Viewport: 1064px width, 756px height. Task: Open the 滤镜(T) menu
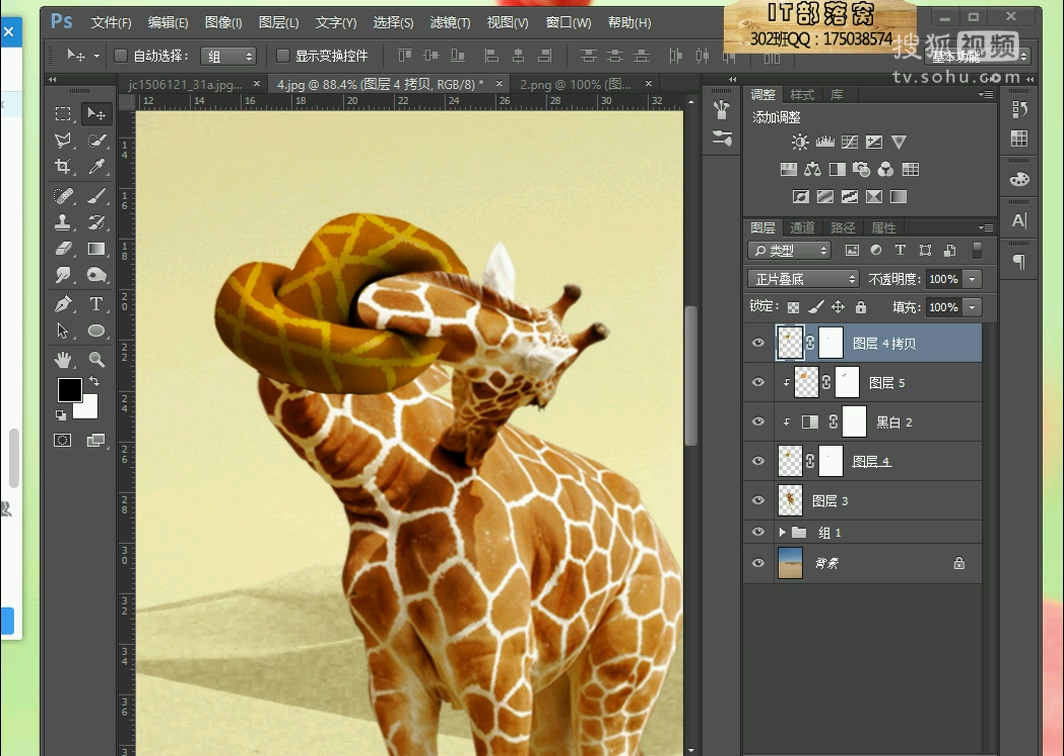tap(450, 22)
